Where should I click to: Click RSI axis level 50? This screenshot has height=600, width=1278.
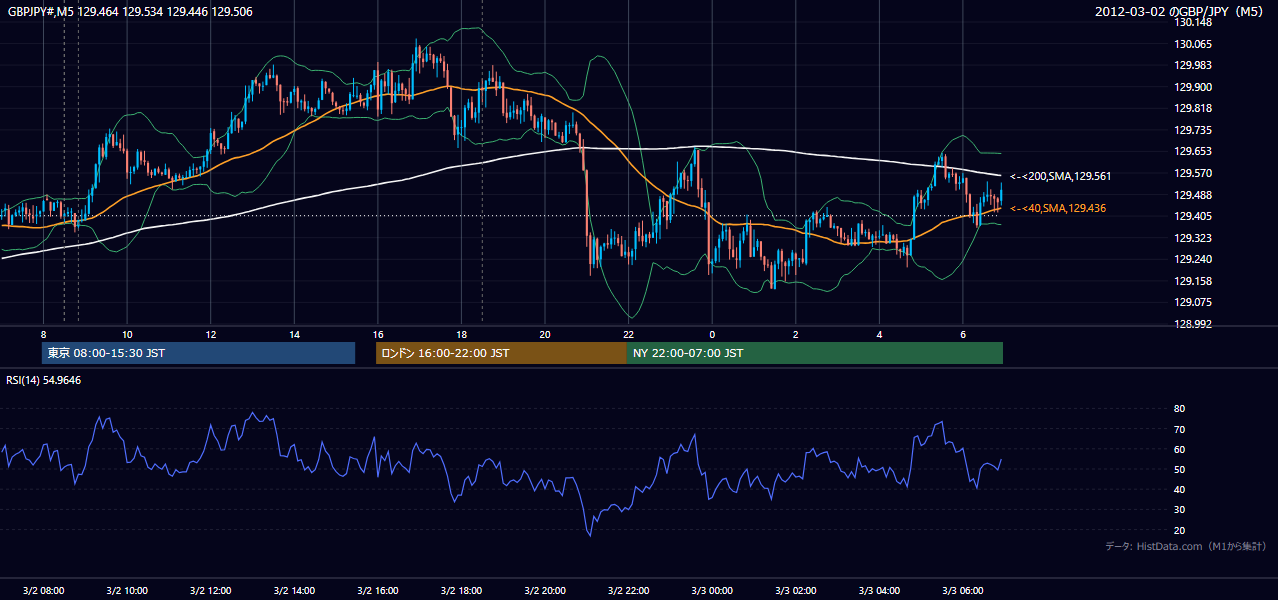1179,469
